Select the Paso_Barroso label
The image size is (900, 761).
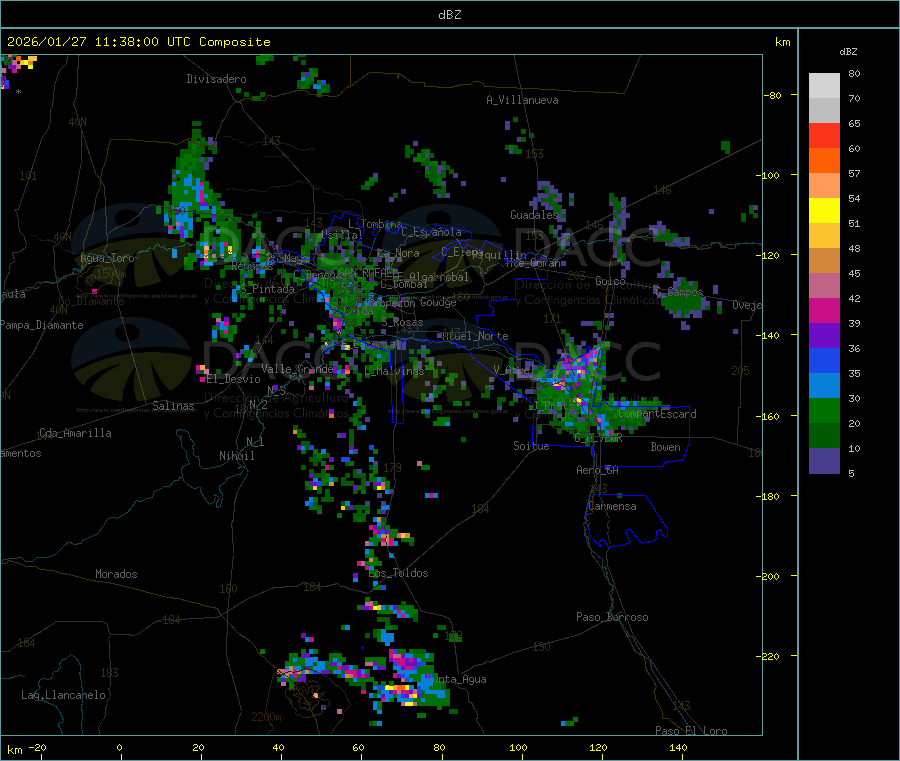pos(612,617)
